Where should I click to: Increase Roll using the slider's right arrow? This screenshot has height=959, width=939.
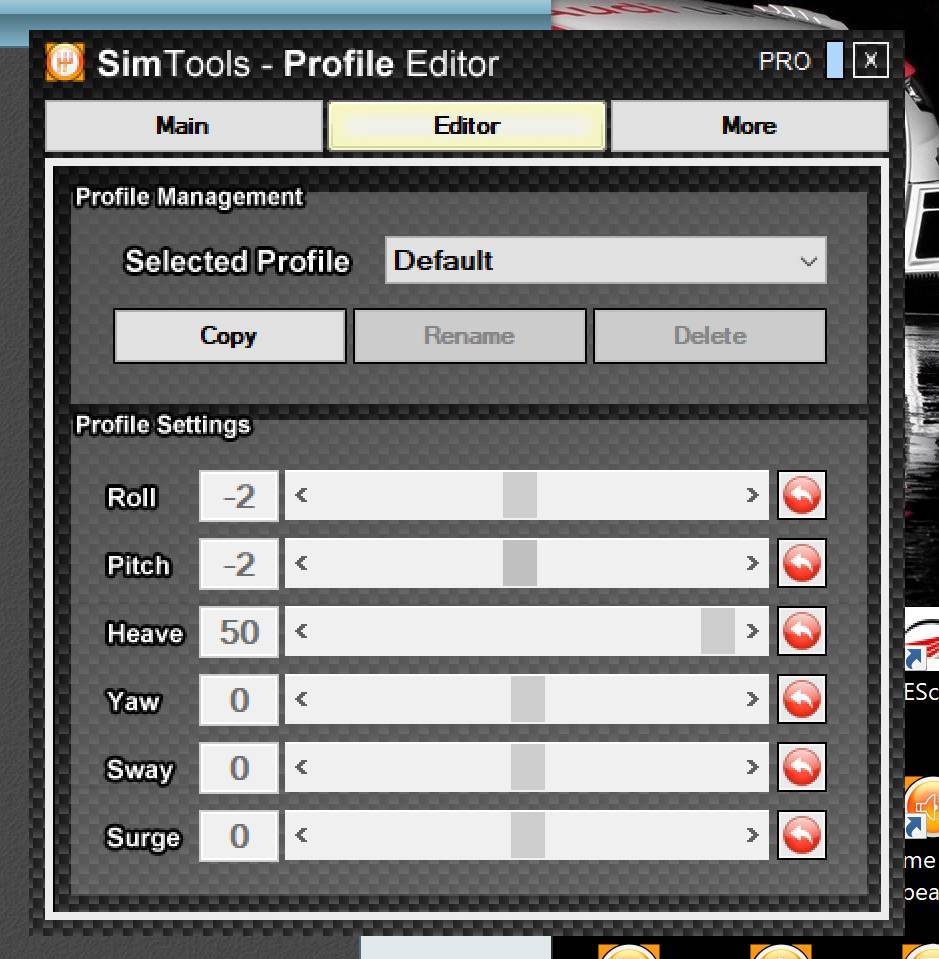pos(752,495)
